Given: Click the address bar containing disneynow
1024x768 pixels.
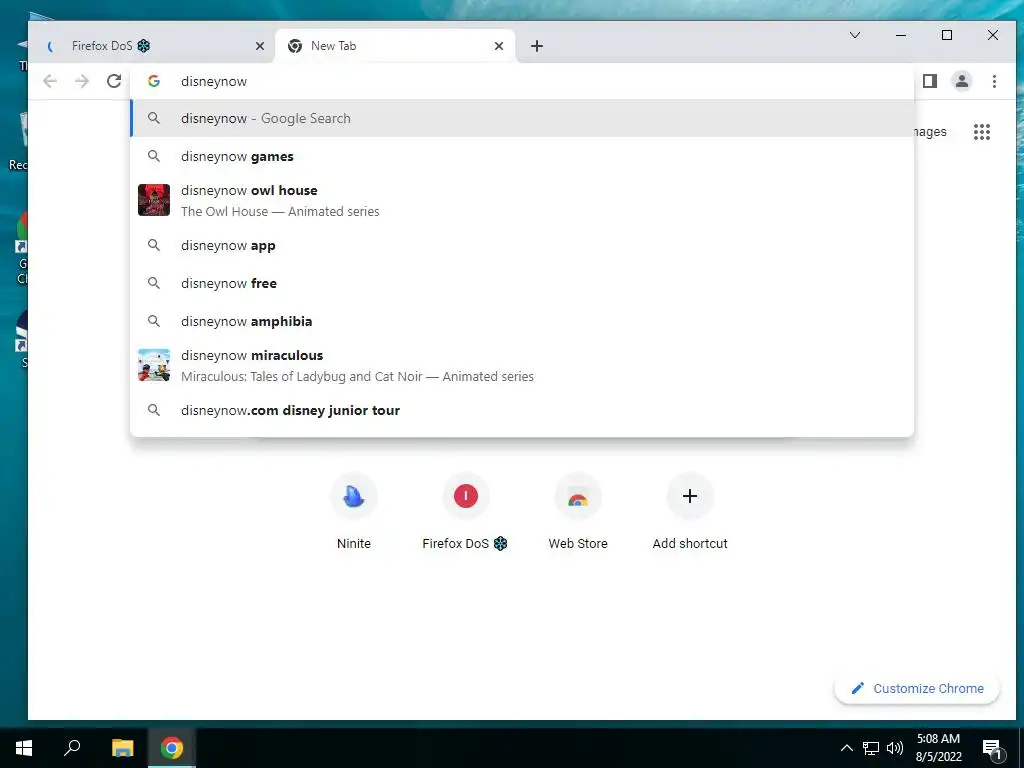Looking at the screenshot, I should [x=522, y=81].
